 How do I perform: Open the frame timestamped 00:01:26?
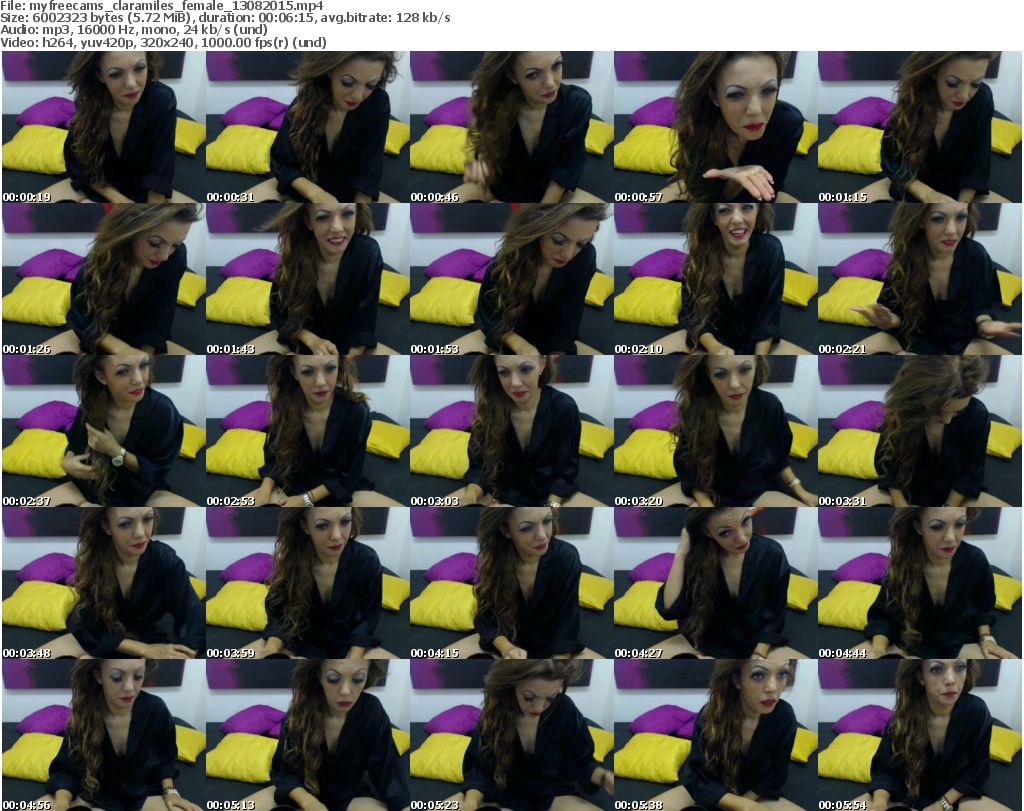pos(103,279)
